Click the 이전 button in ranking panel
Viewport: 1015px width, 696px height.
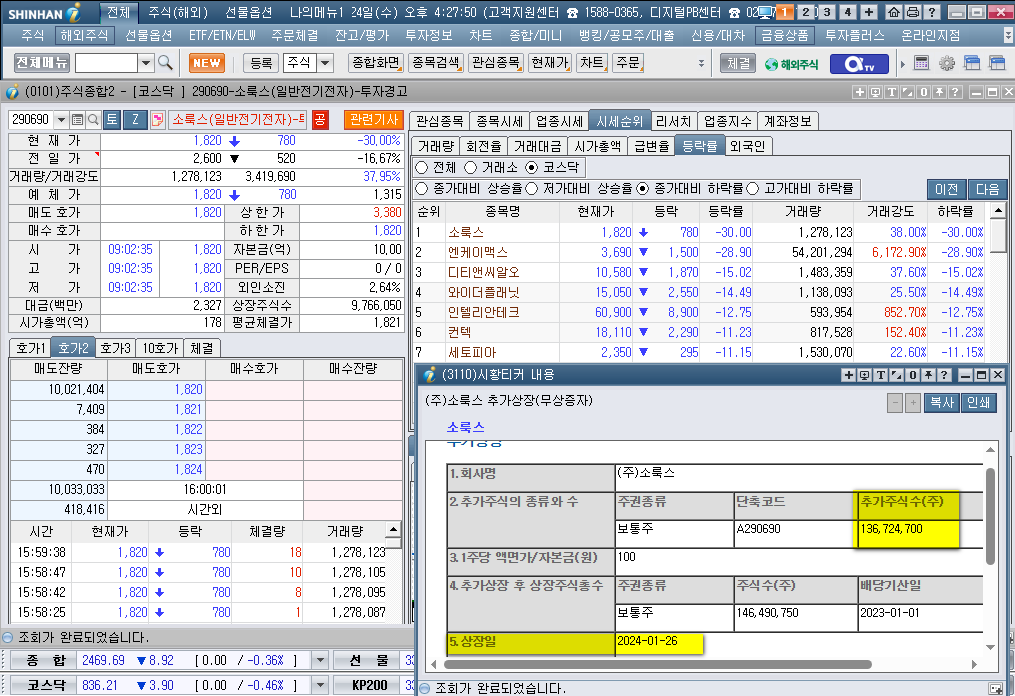946,189
